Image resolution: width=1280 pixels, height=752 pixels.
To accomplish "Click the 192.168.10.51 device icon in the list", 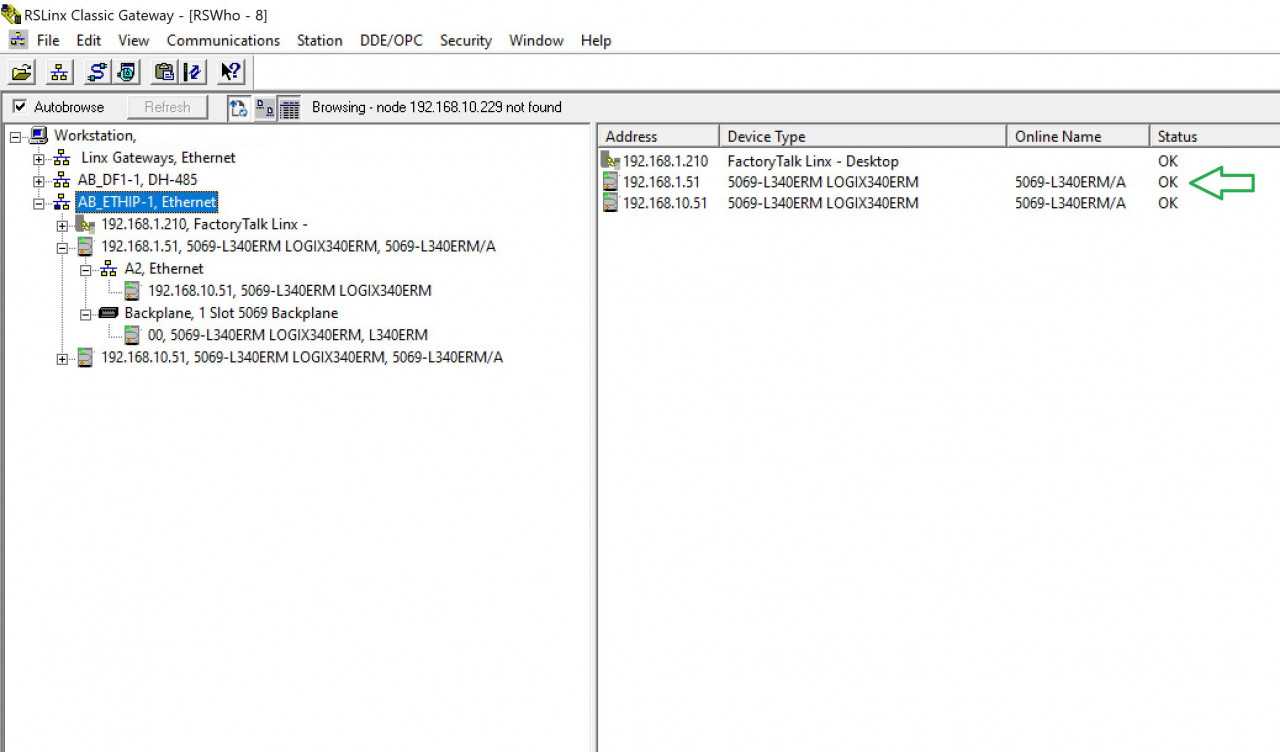I will click(611, 203).
